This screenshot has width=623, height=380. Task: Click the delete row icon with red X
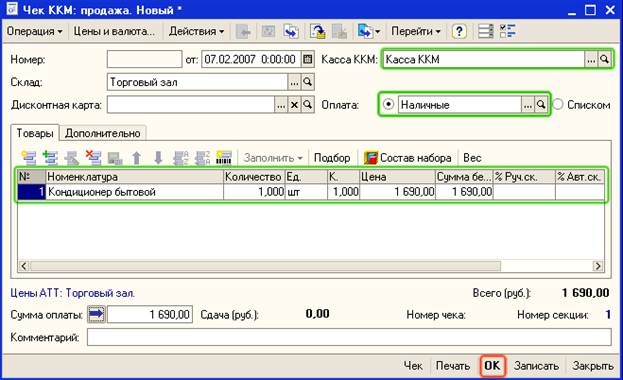pyautogui.click(x=93, y=158)
